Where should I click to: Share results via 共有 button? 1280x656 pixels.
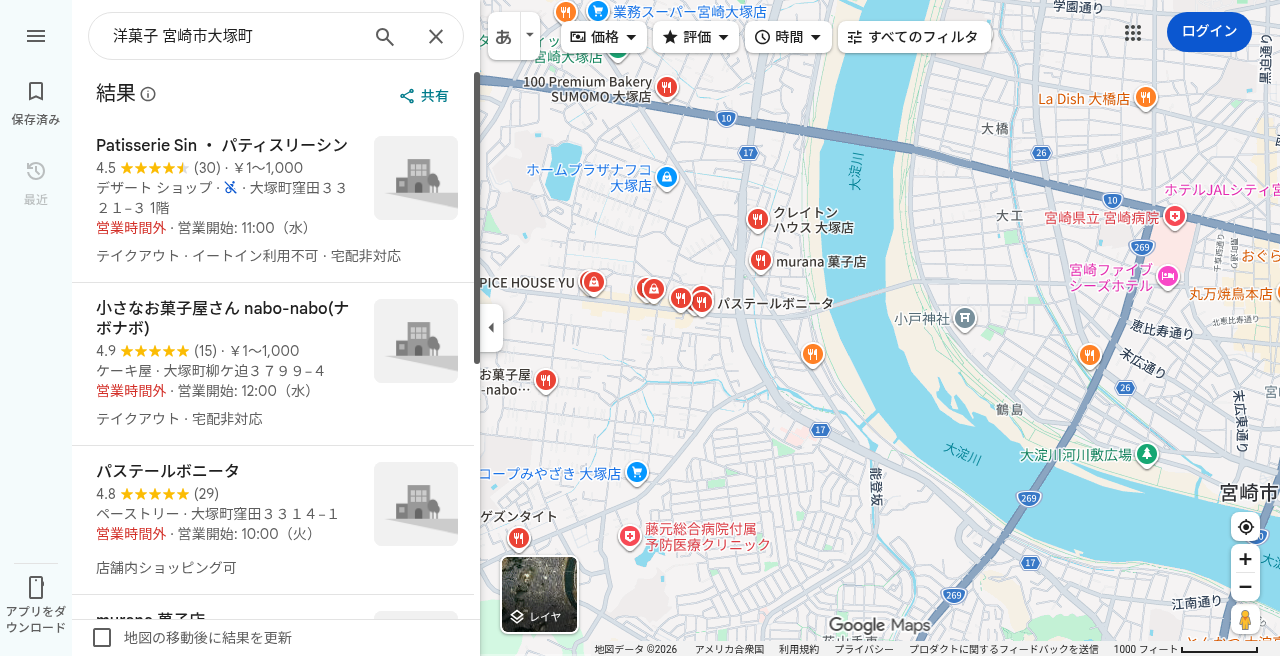[x=424, y=96]
